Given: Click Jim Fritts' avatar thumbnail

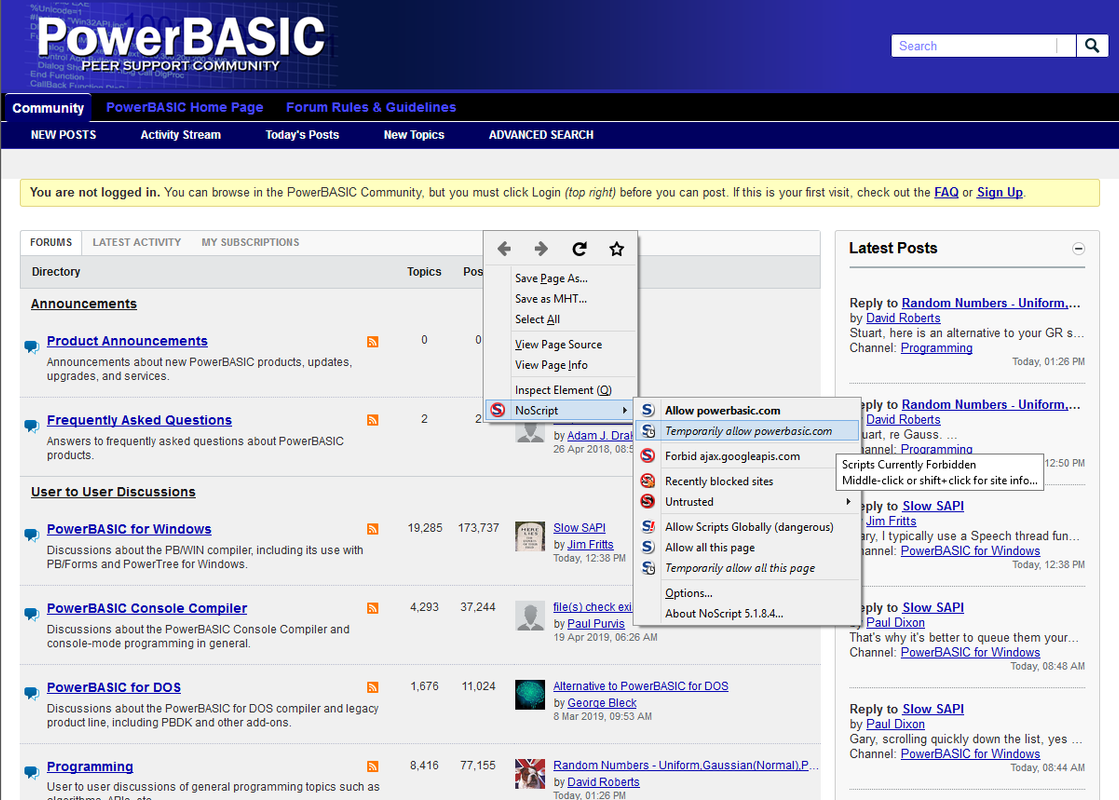Looking at the screenshot, I should tap(530, 536).
